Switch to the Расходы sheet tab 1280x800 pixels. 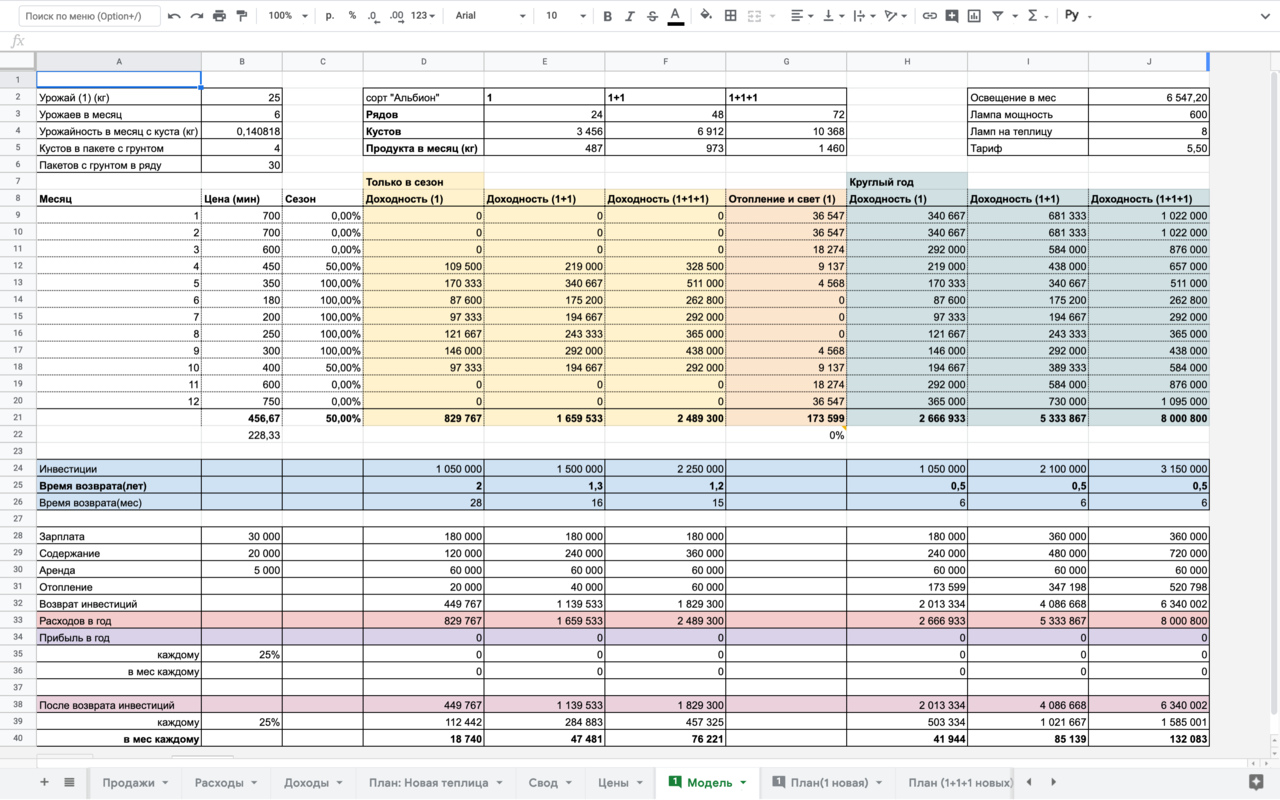tap(226, 782)
